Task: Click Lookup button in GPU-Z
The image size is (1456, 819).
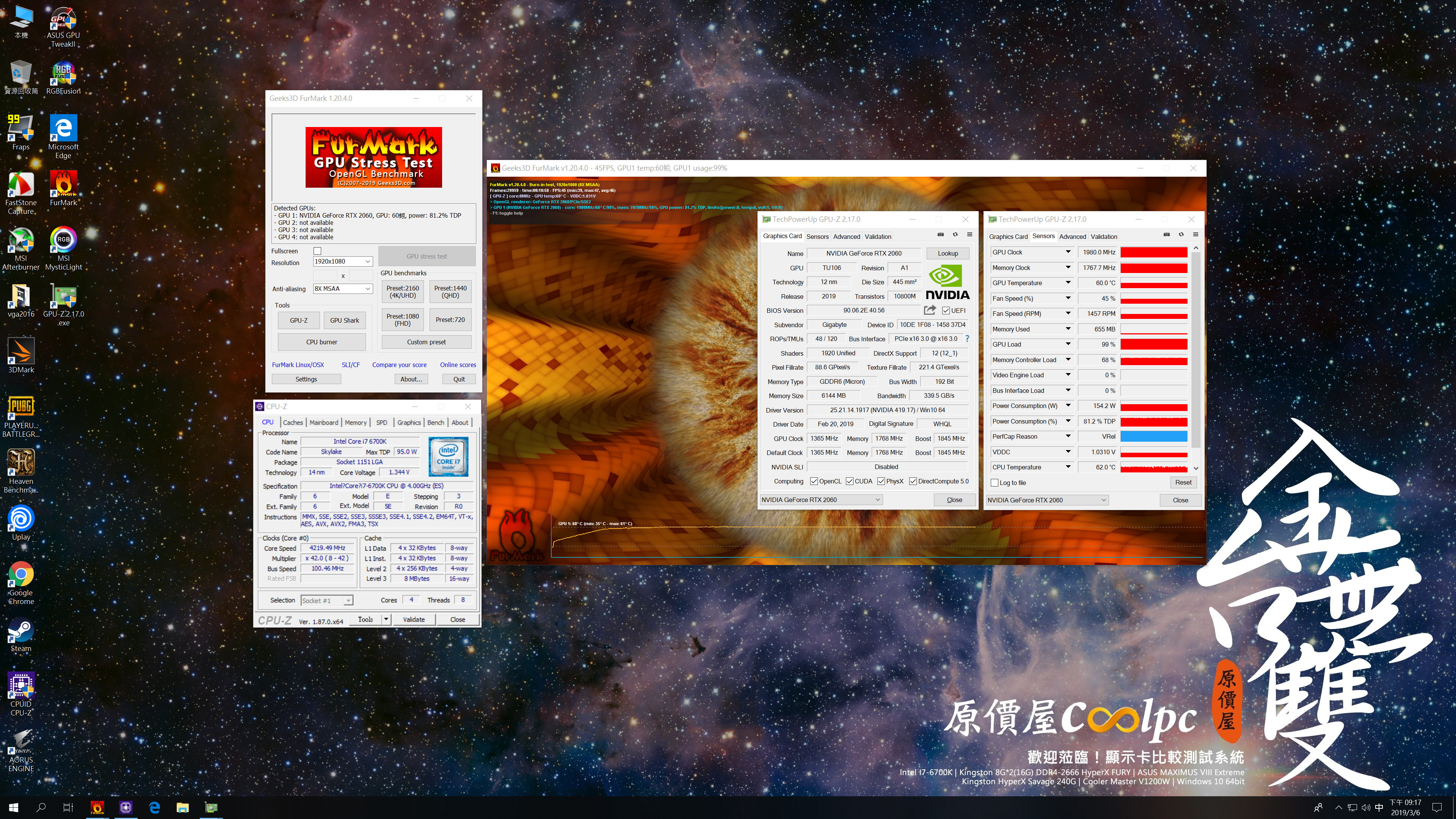Action: (x=947, y=253)
